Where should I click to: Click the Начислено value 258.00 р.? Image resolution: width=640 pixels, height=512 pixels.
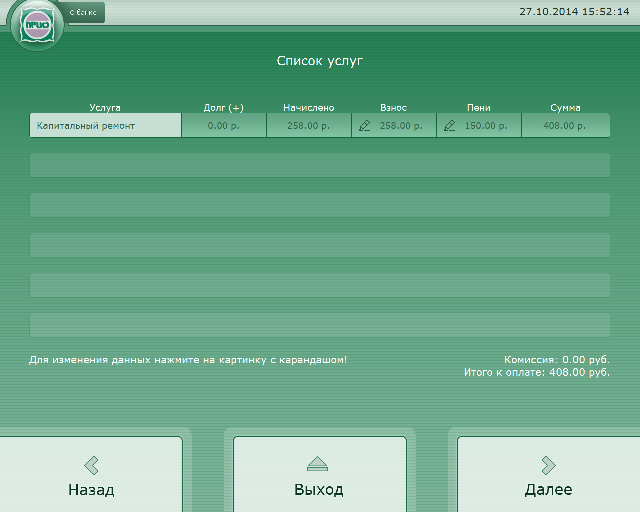tap(308, 126)
